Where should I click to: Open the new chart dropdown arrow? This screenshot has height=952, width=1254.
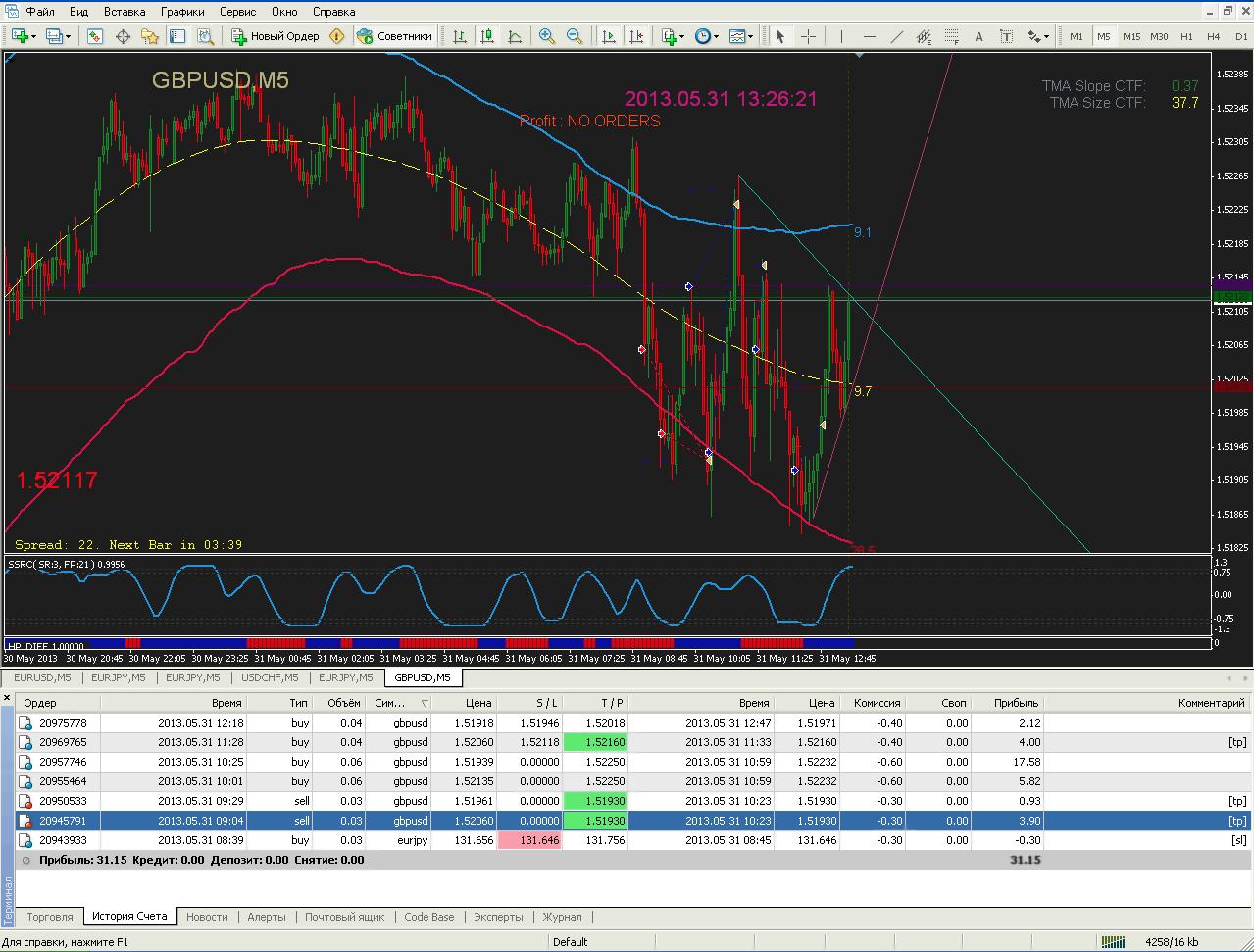[x=35, y=36]
